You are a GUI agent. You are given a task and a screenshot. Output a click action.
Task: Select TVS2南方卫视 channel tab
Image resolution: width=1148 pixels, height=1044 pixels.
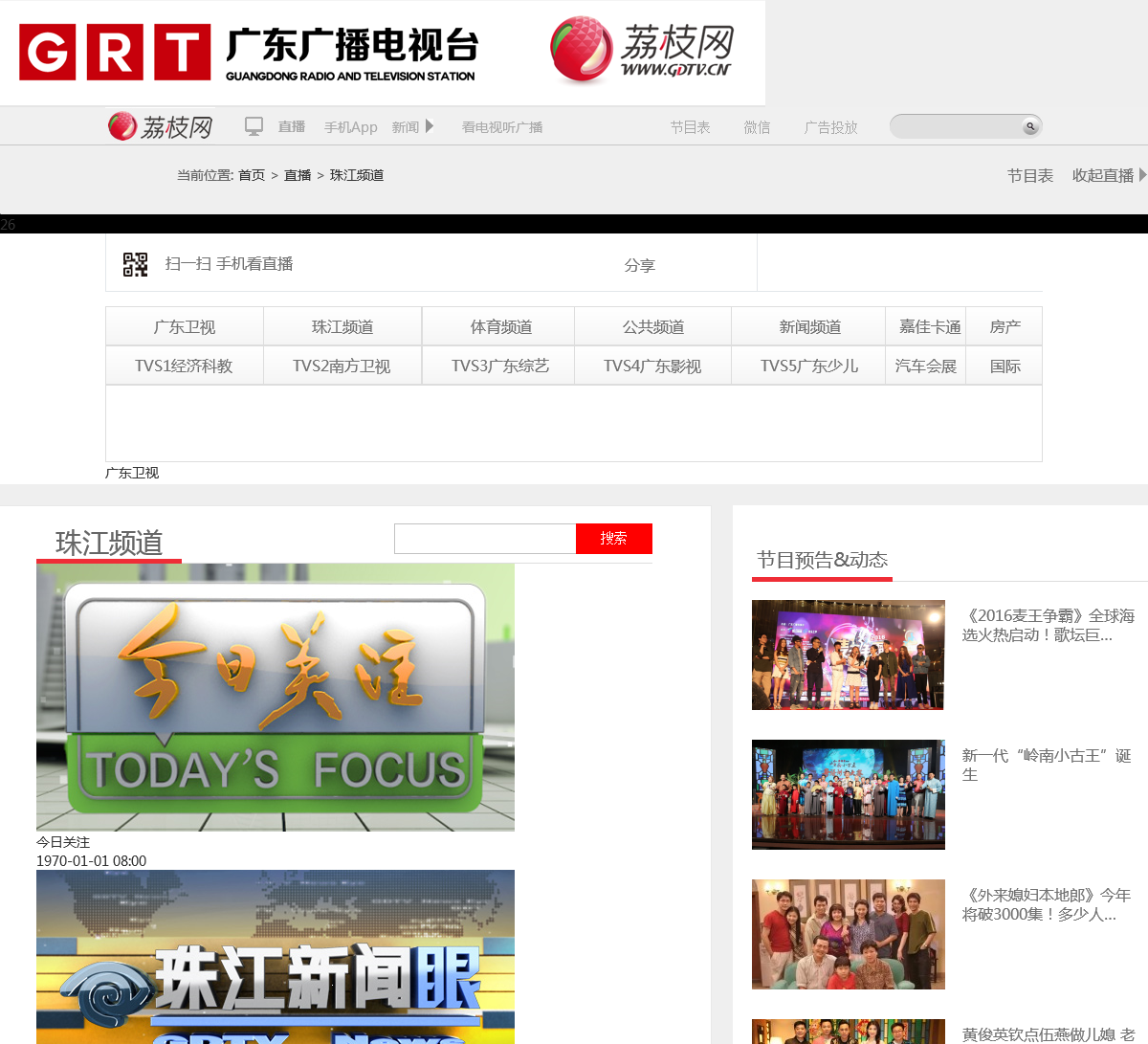[342, 366]
